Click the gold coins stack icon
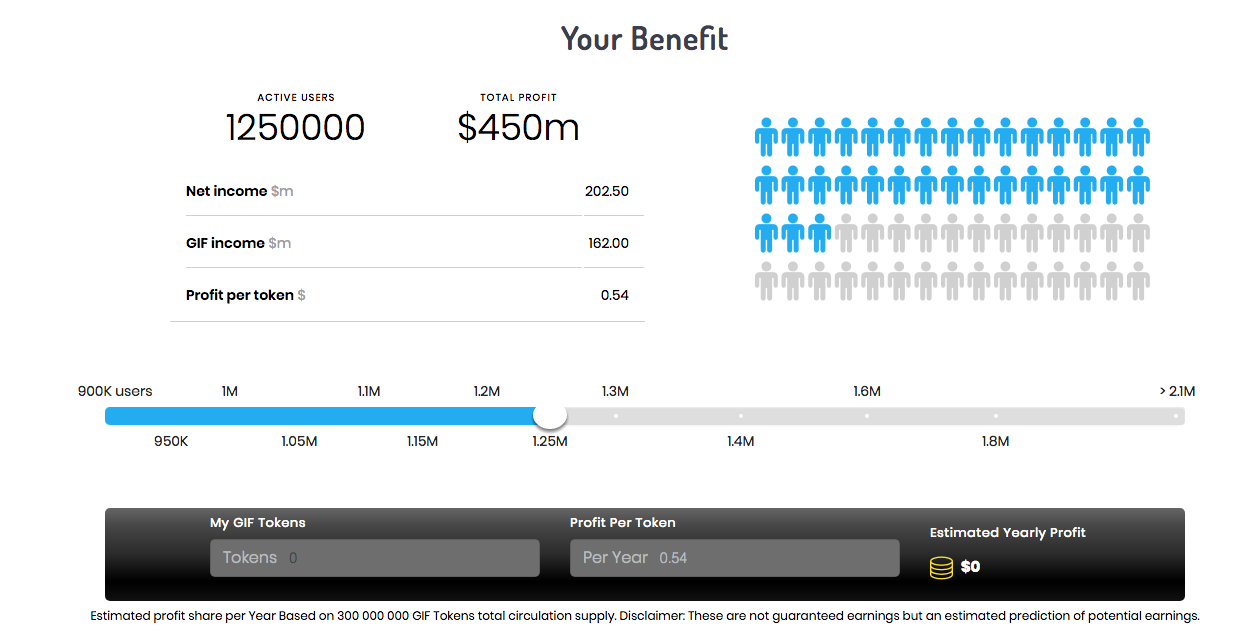This screenshot has height=640, width=1245. 941,567
